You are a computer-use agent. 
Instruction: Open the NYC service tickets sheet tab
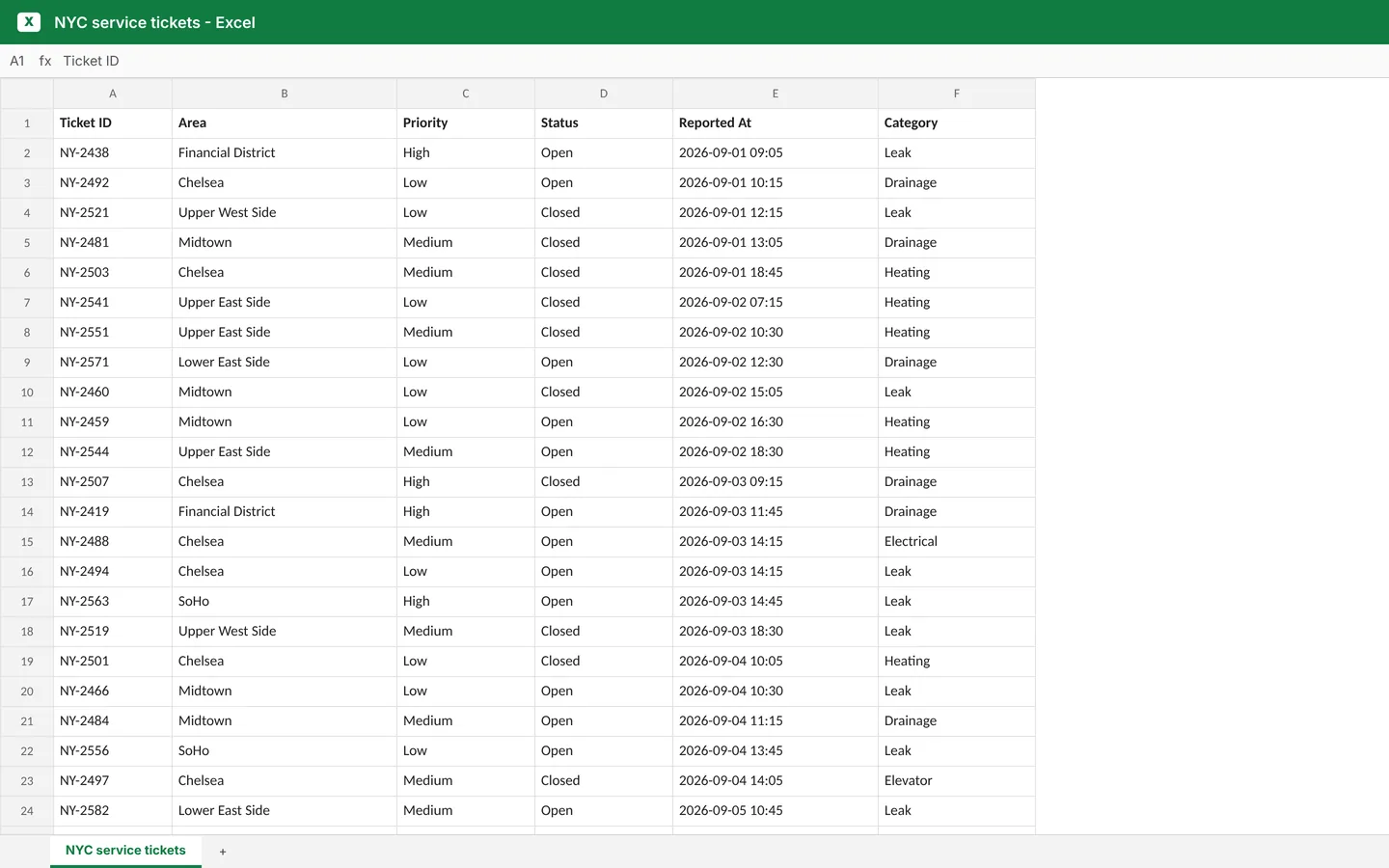coord(125,851)
